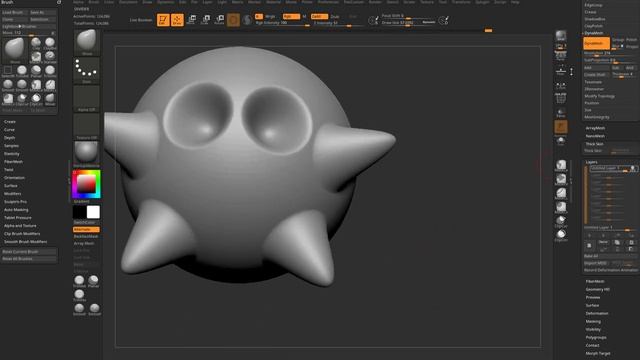Open the current brush thumbnail on left shelf

click(x=87, y=42)
